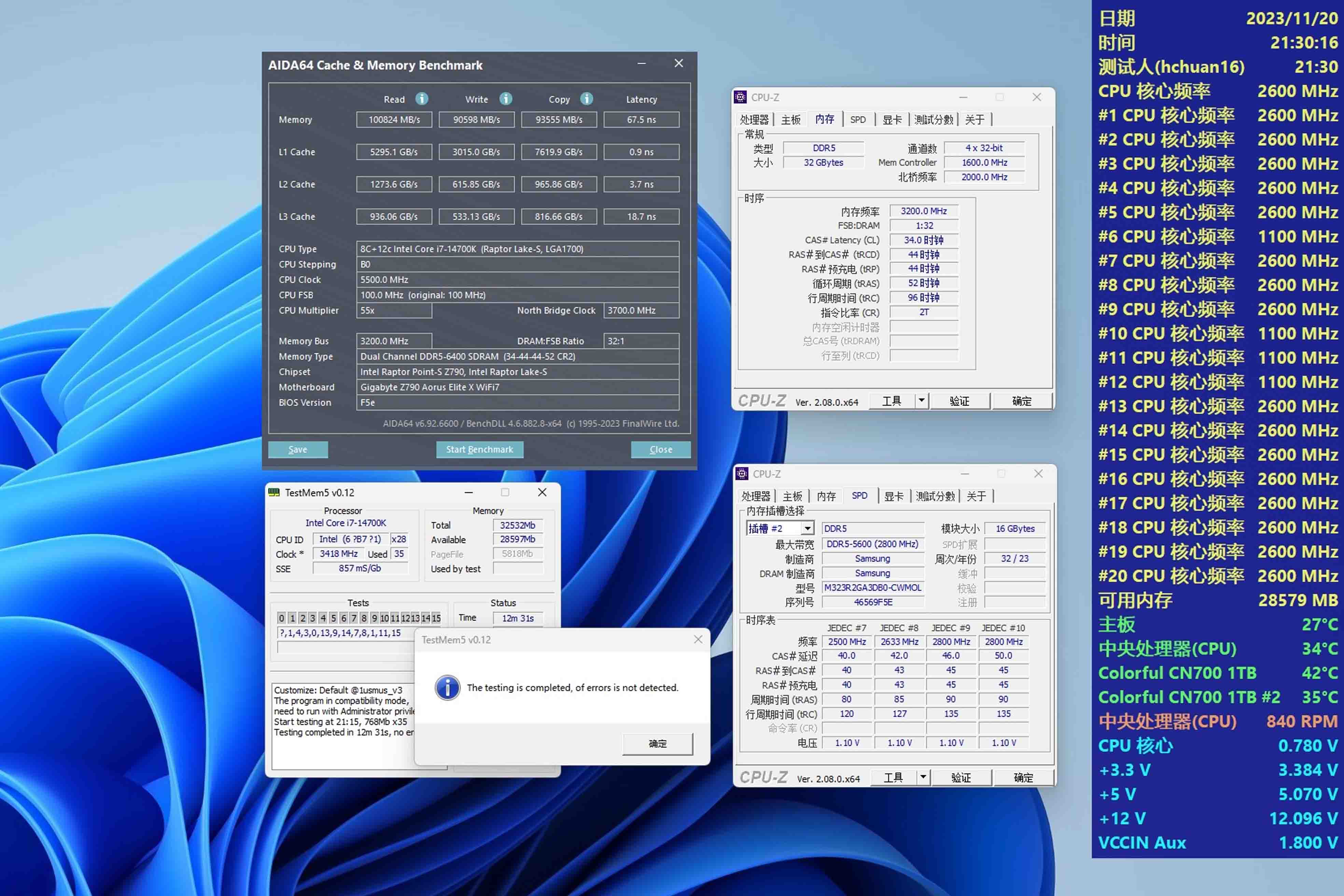Click test number 0 box in TestMem5
This screenshot has width=1344, height=896.
click(x=281, y=618)
